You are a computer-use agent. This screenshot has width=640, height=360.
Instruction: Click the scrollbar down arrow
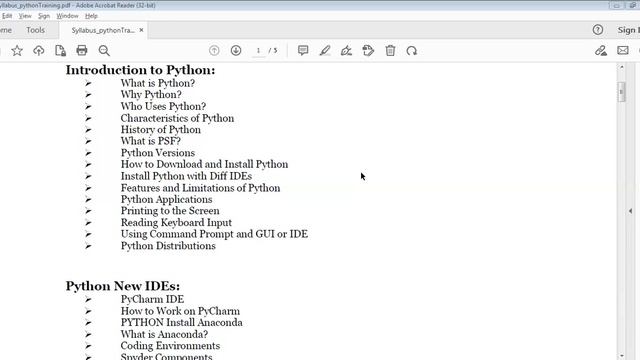tap(622, 356)
